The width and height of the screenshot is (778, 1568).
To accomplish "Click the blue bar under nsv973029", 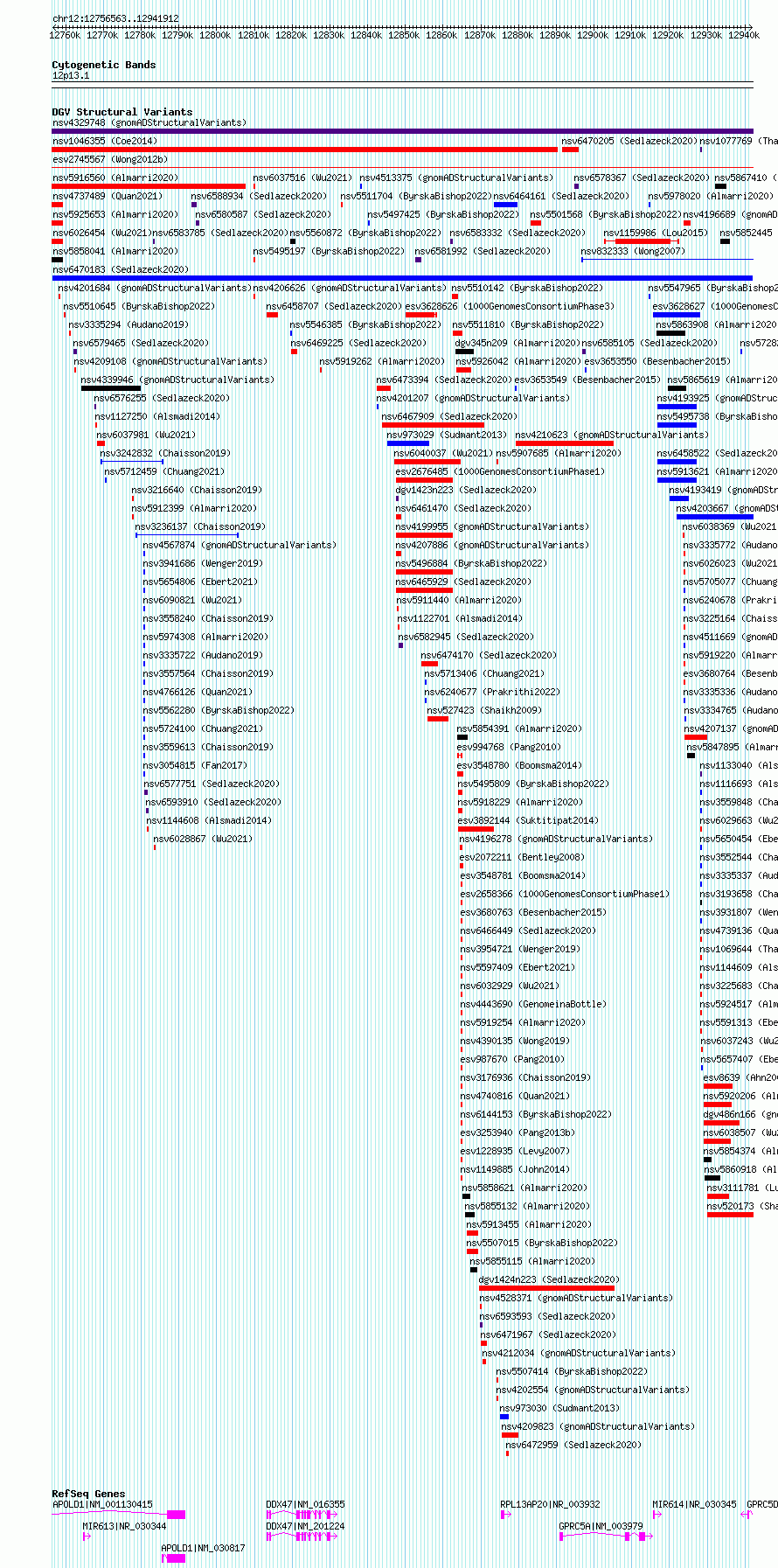I will (408, 443).
